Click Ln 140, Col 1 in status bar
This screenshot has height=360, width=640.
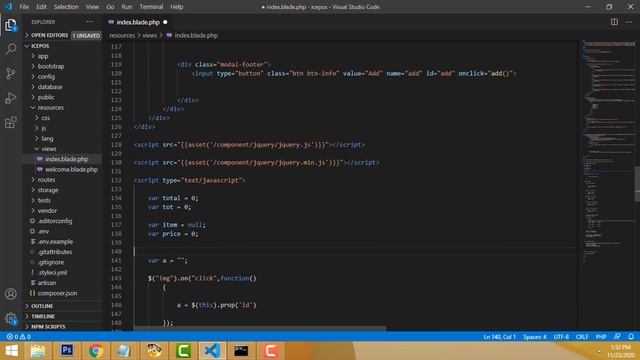click(x=500, y=337)
